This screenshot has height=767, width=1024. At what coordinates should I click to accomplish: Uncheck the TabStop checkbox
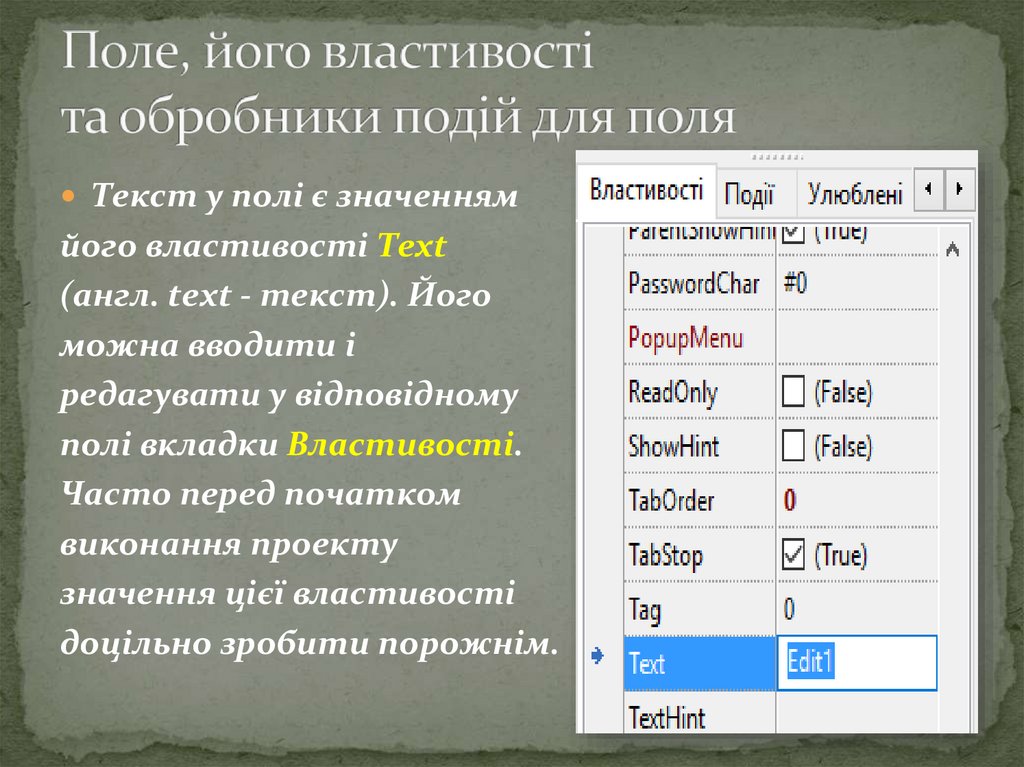[793, 554]
